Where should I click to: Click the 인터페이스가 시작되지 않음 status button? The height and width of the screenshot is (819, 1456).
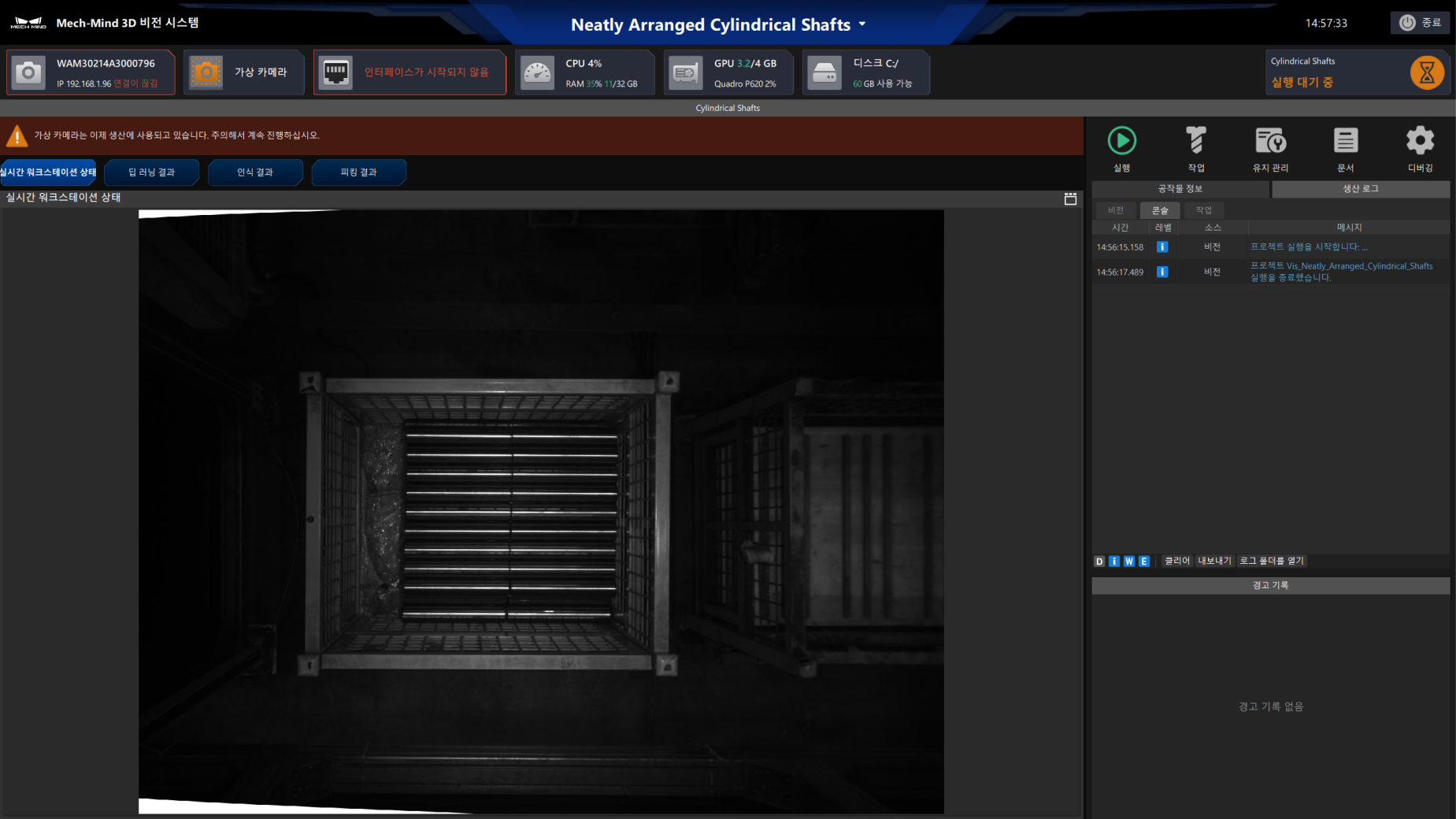click(409, 72)
